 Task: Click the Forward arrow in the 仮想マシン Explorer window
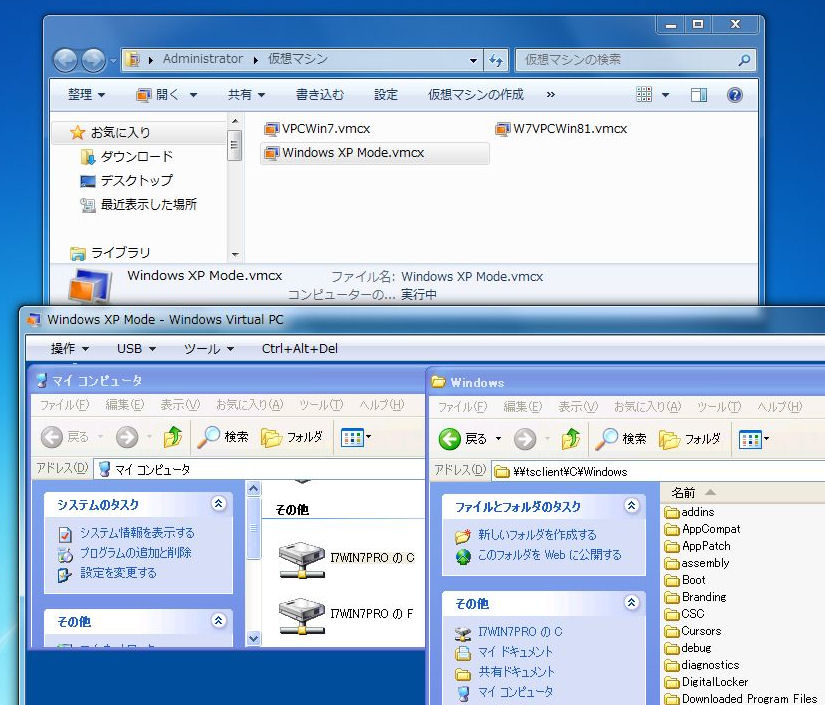point(94,60)
